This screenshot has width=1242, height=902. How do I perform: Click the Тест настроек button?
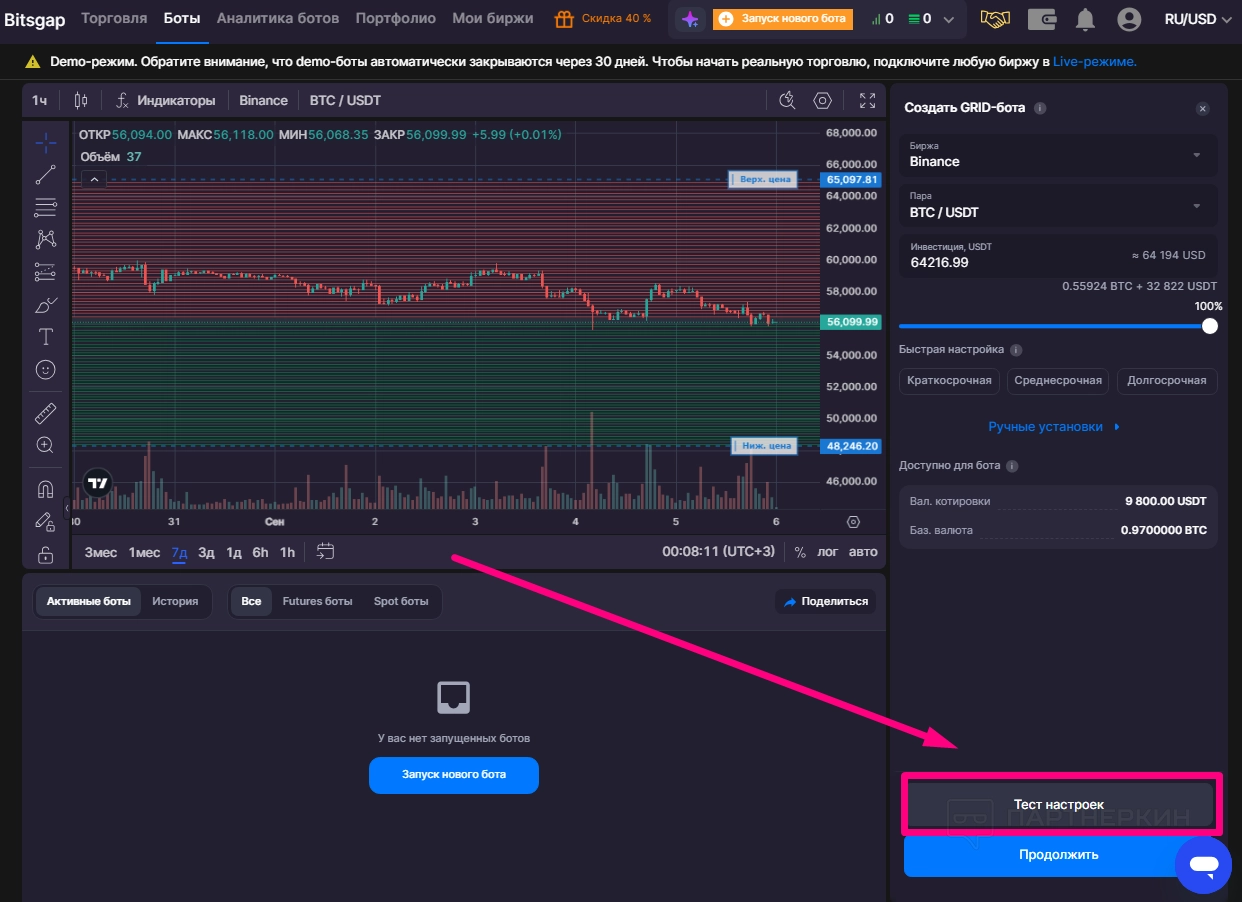tap(1058, 804)
